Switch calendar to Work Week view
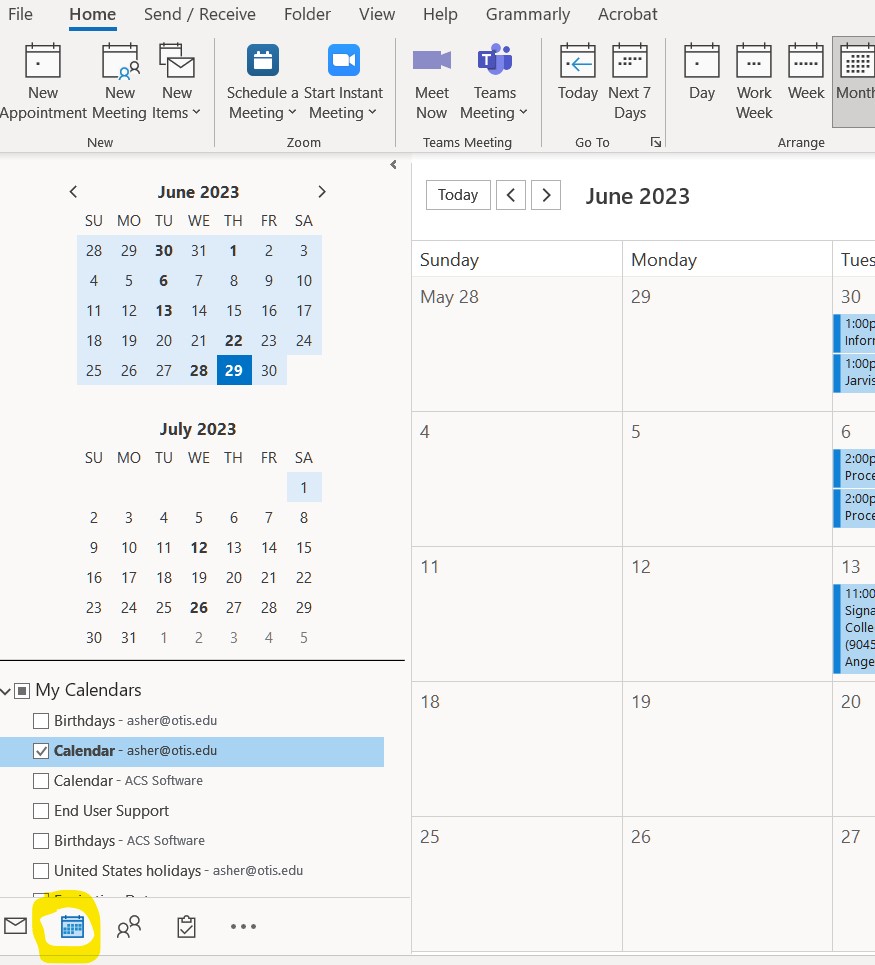Image resolution: width=875 pixels, height=965 pixels. 753,80
